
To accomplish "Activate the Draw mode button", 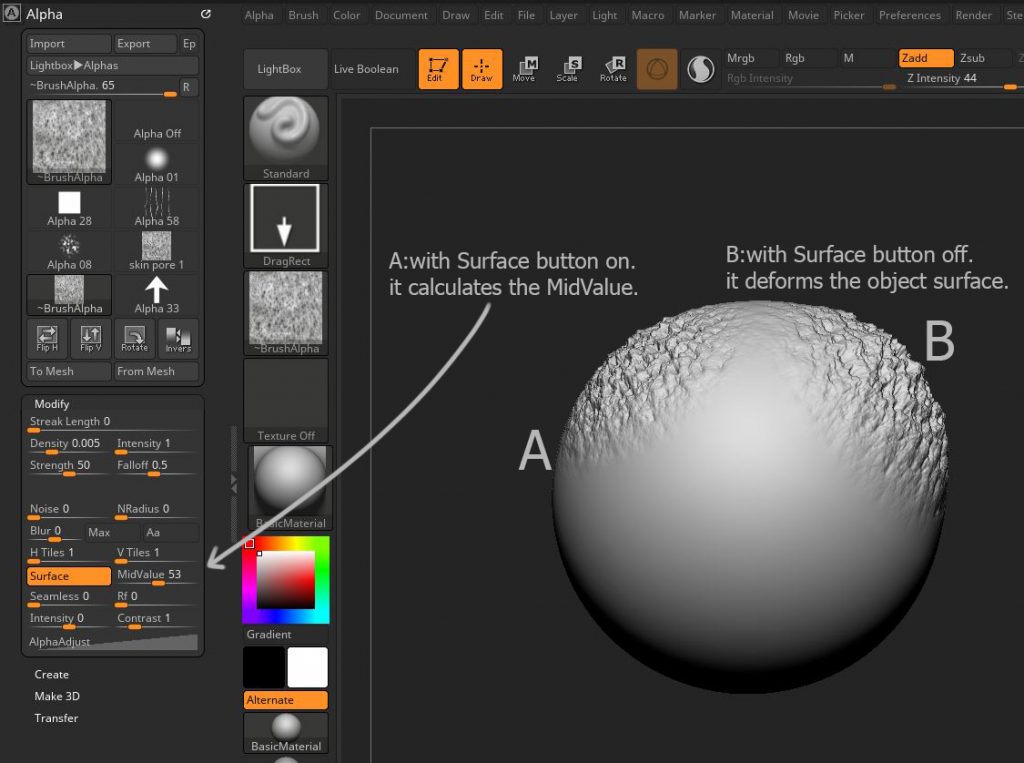I will (x=482, y=69).
